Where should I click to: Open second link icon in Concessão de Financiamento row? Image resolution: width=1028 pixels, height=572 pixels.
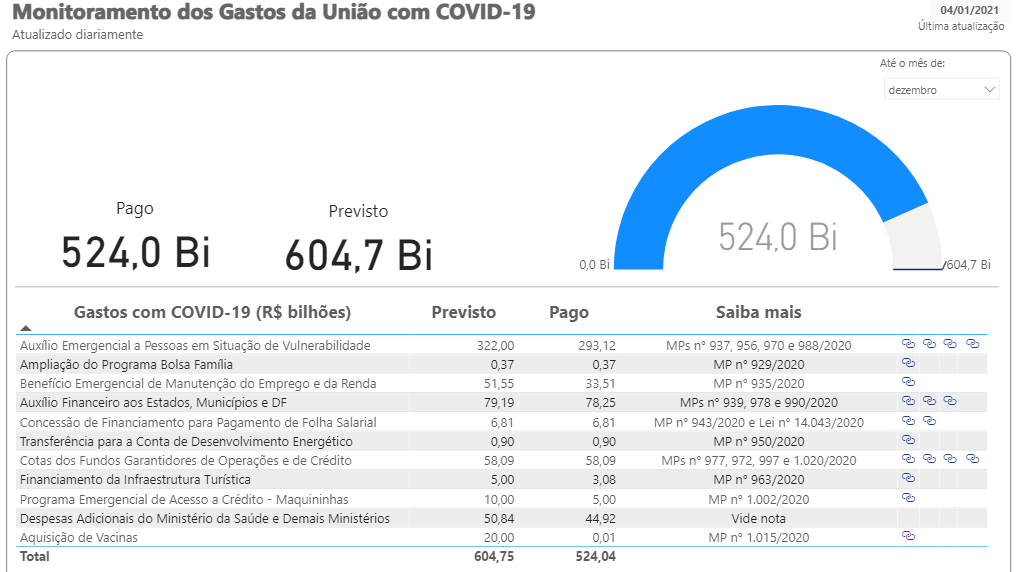929,420
